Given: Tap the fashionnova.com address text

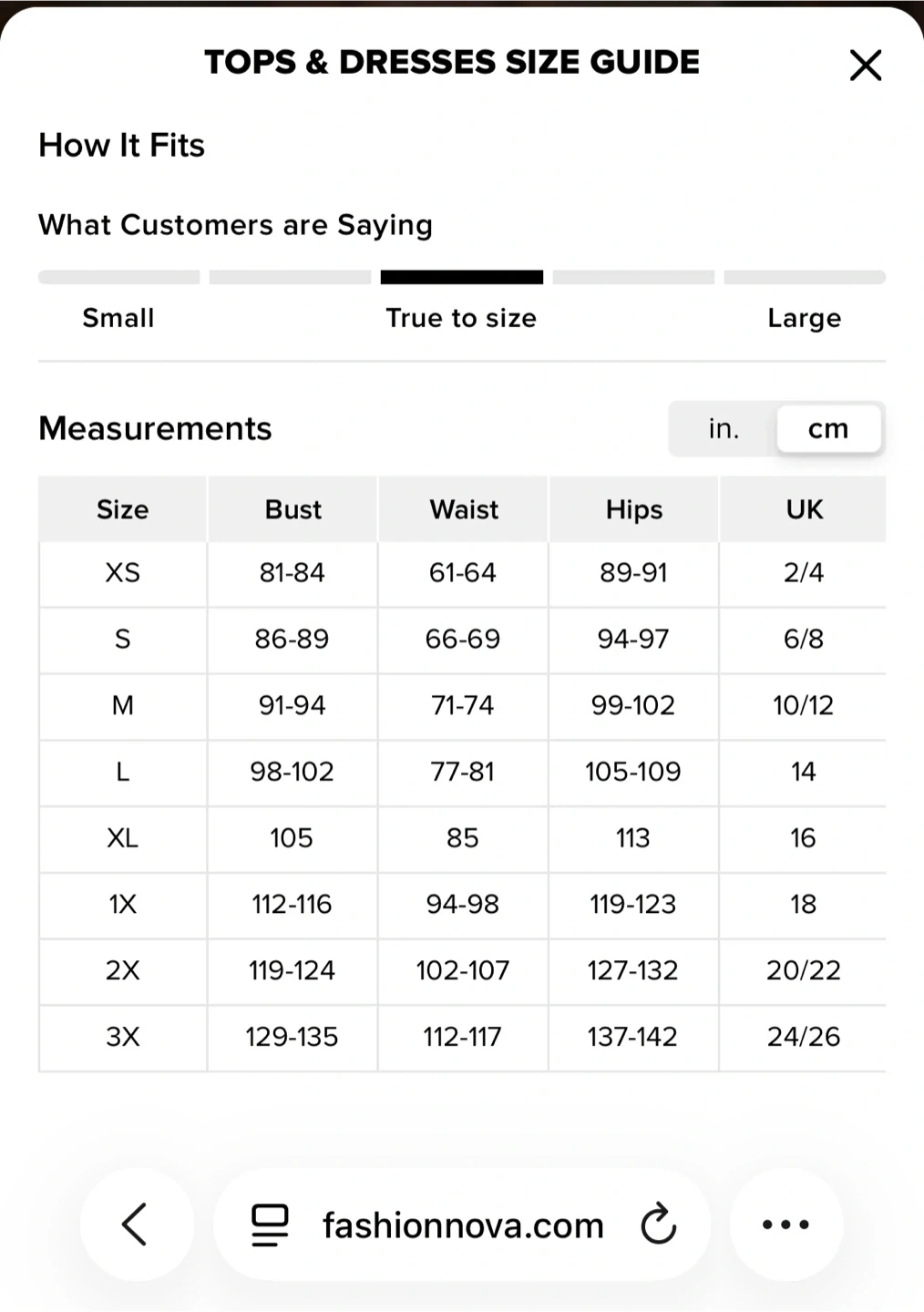Looking at the screenshot, I should pos(463,1225).
